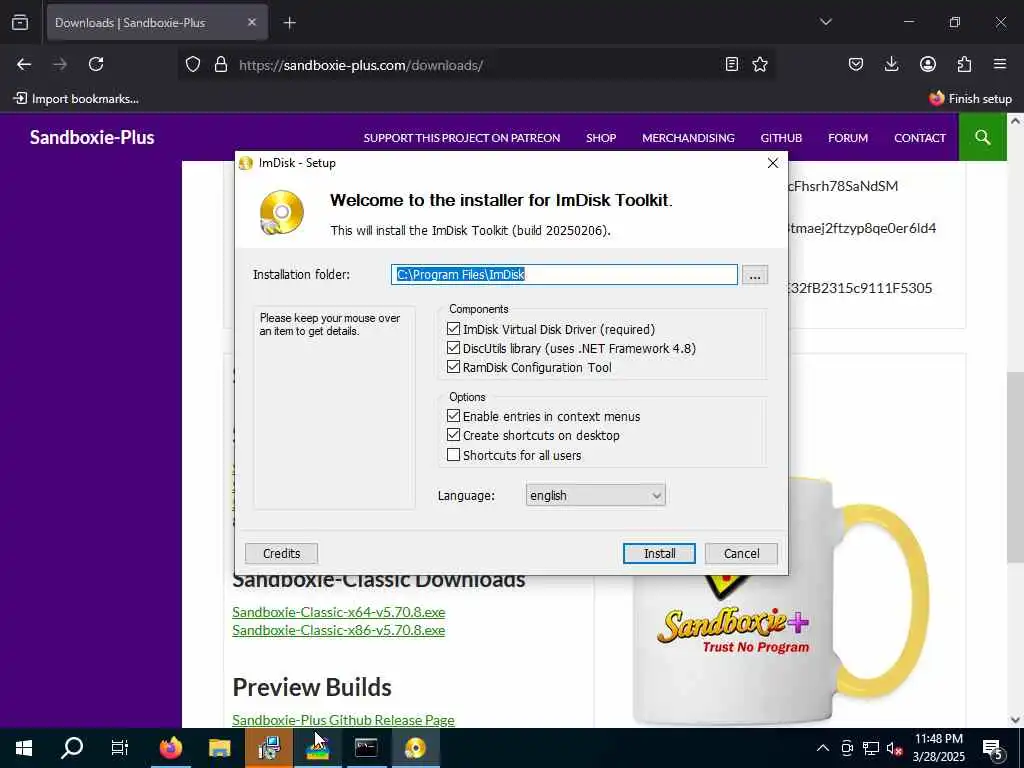The height and width of the screenshot is (768, 1024).
Task: Show hidden system tray icons
Action: (x=823, y=748)
